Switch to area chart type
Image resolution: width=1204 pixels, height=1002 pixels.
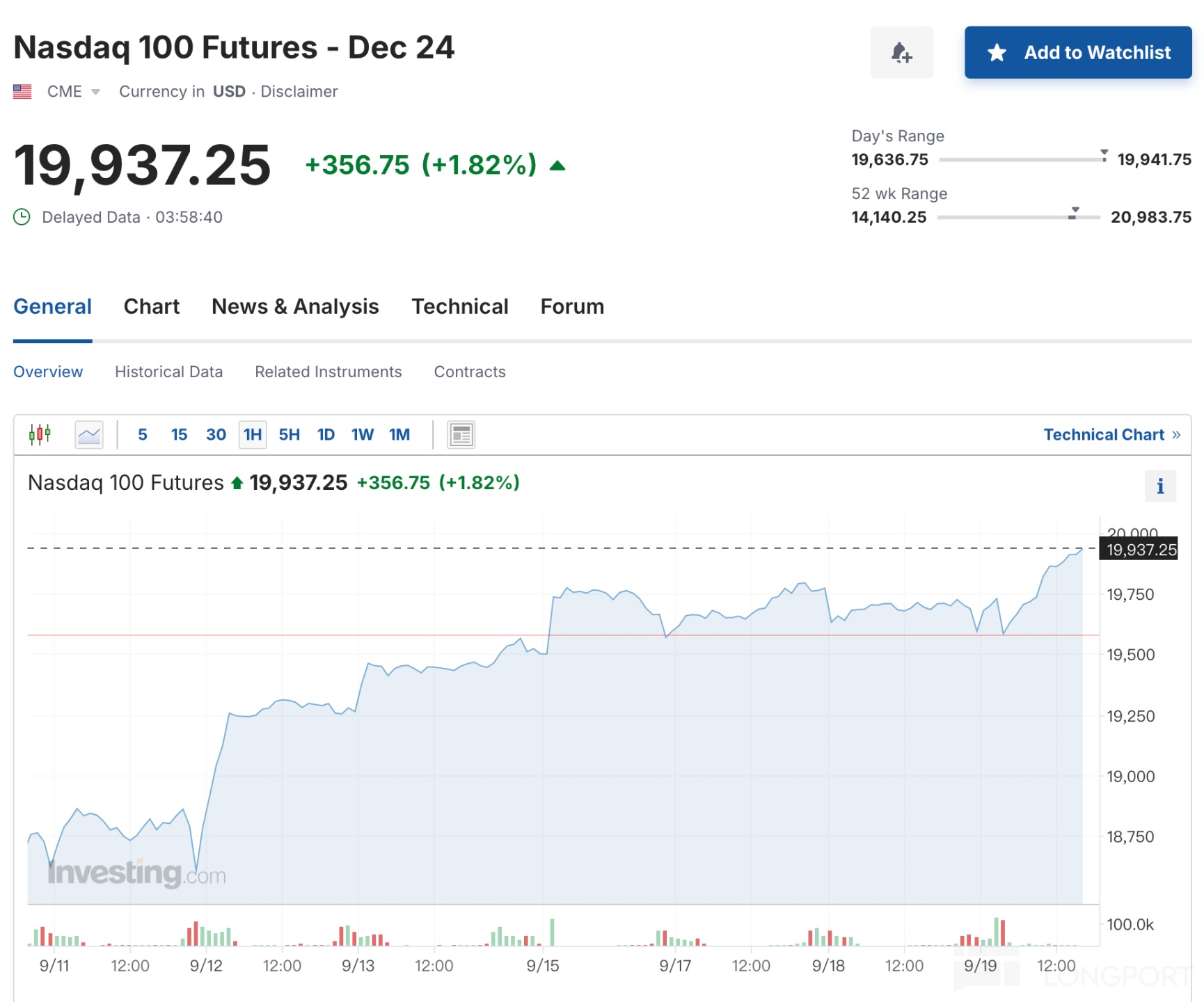click(89, 435)
